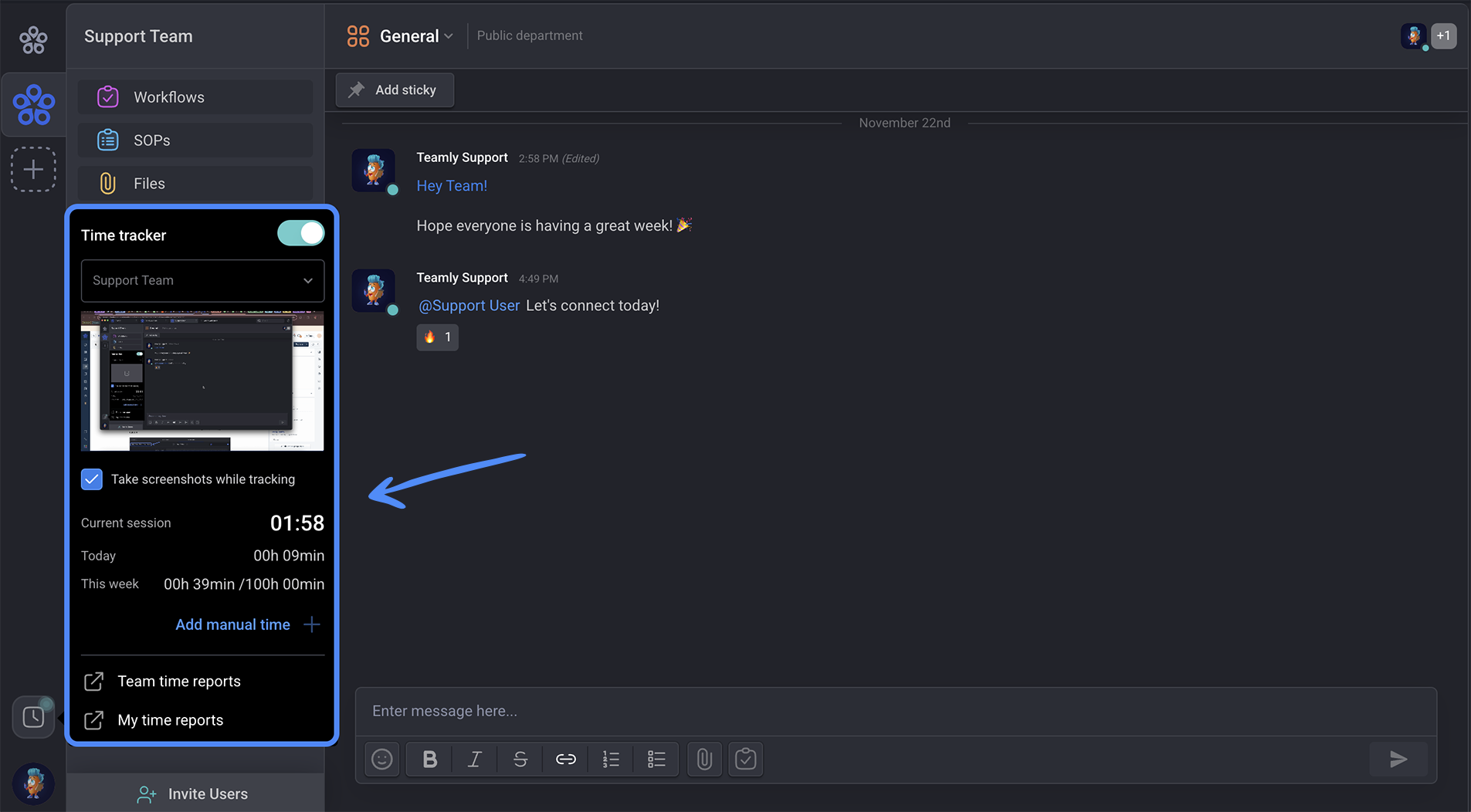Open the time tracker clock icon
The width and height of the screenshot is (1471, 812).
click(33, 717)
